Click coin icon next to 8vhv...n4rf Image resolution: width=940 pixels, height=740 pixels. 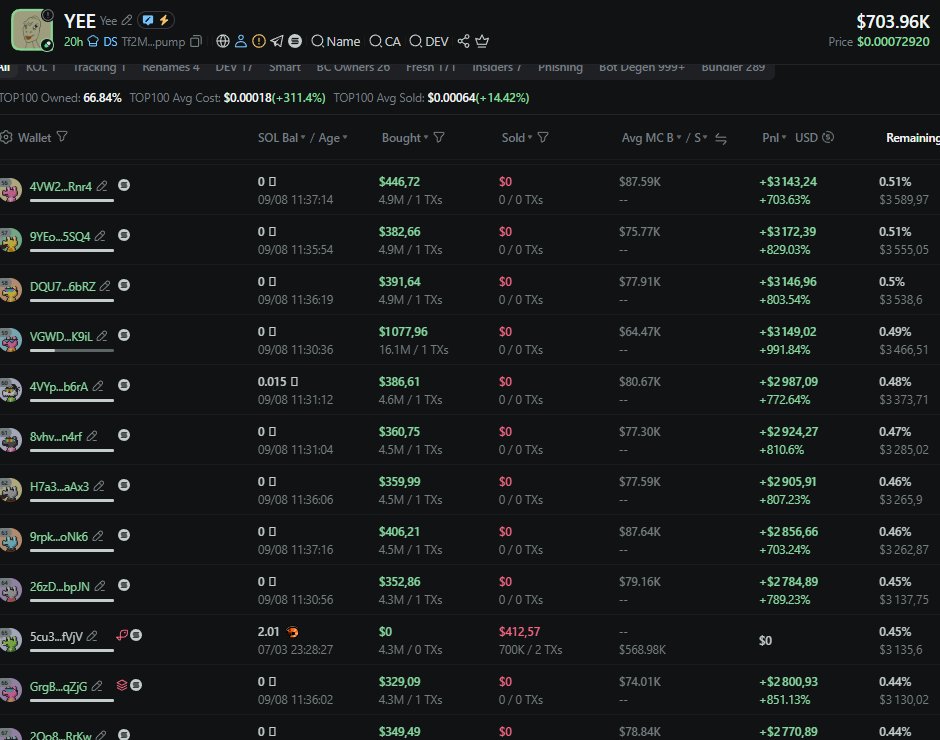(124, 435)
